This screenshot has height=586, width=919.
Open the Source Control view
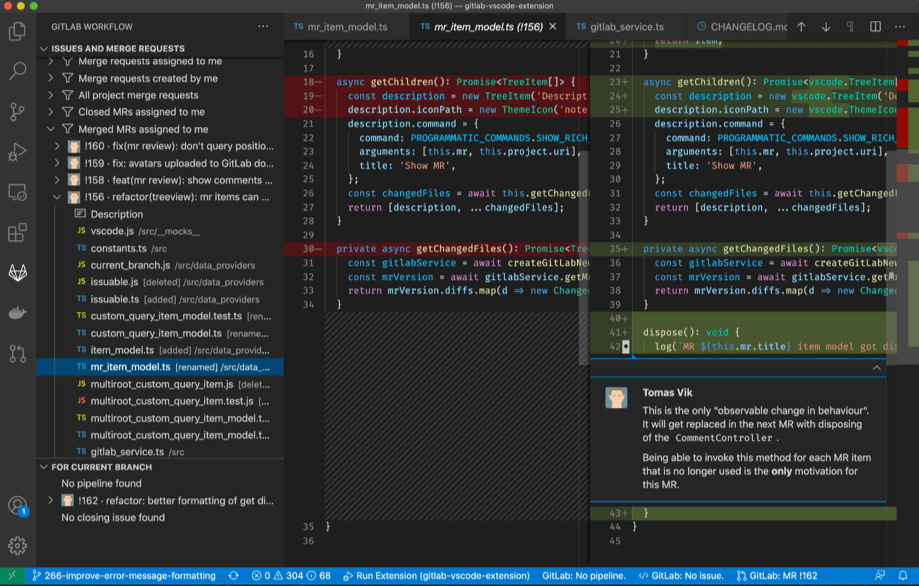(x=16, y=110)
